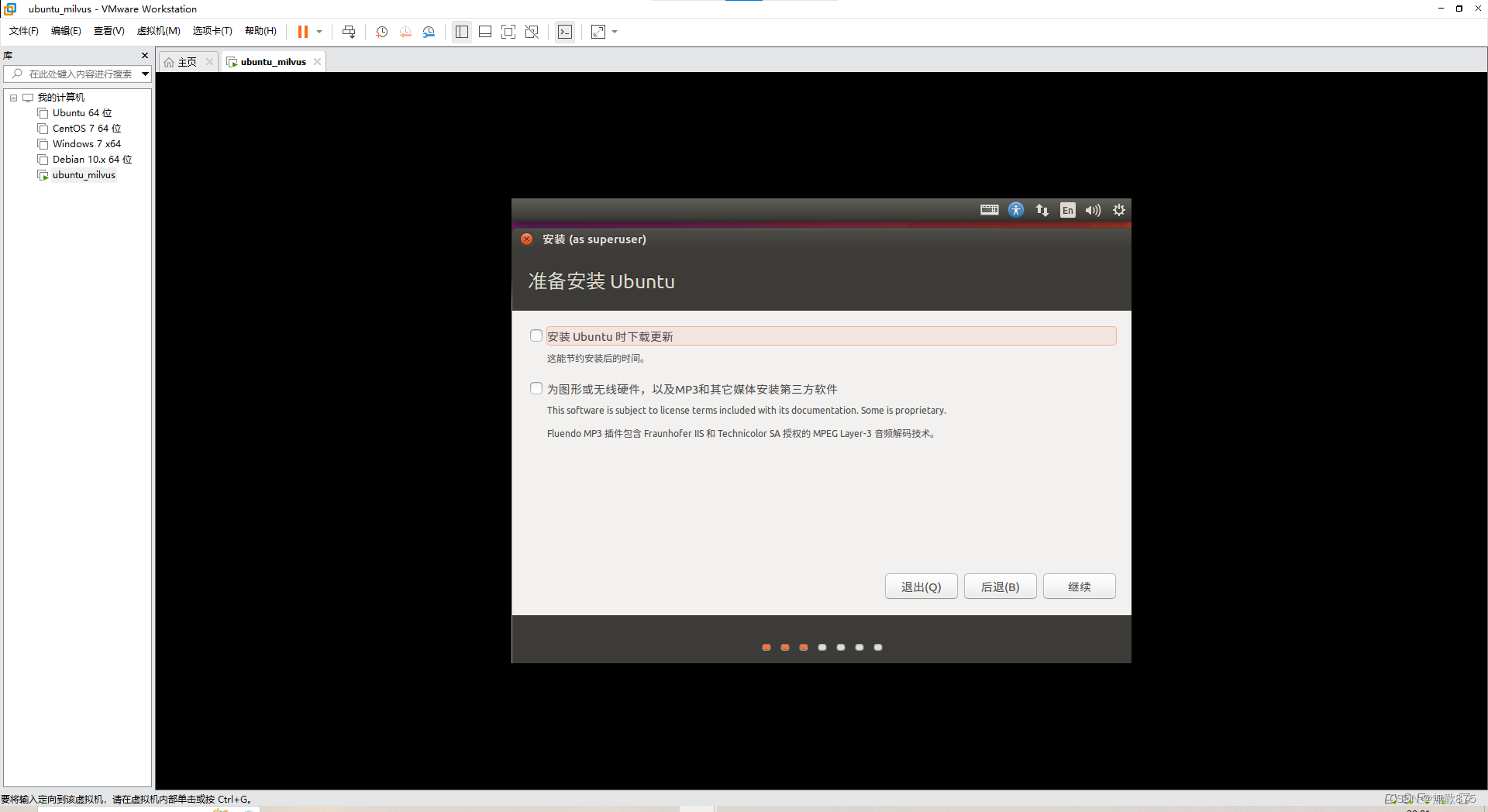The height and width of the screenshot is (812, 1488).
Task: Enter full screen mode
Action: [x=508, y=32]
